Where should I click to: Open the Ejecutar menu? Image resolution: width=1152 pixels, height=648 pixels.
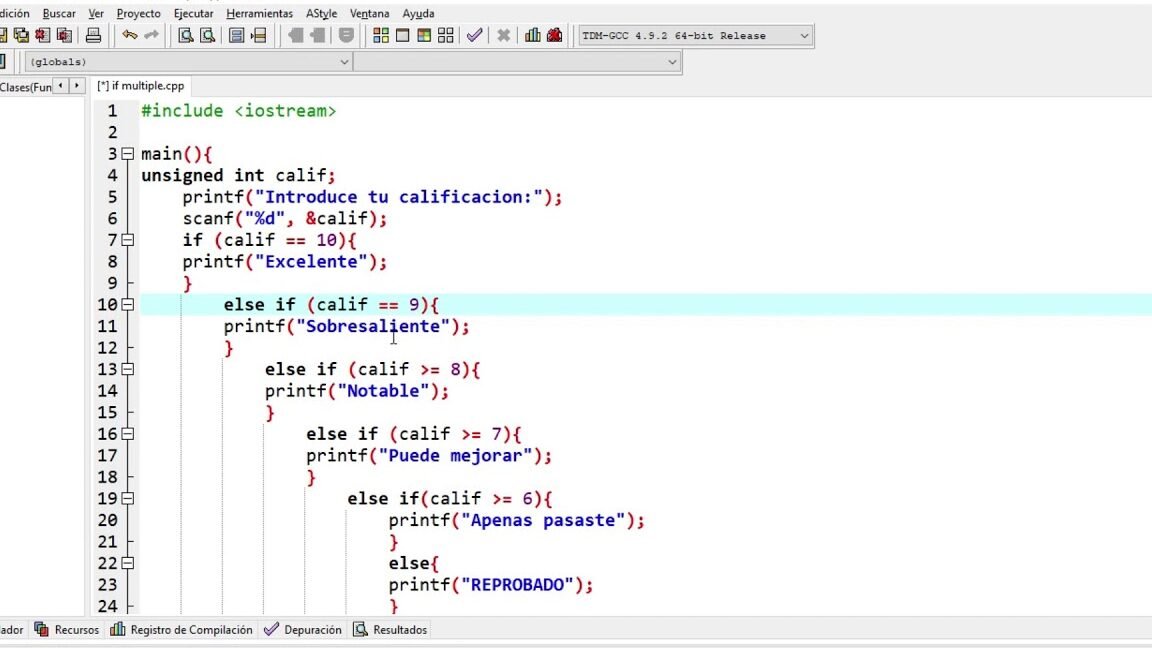pyautogui.click(x=193, y=13)
